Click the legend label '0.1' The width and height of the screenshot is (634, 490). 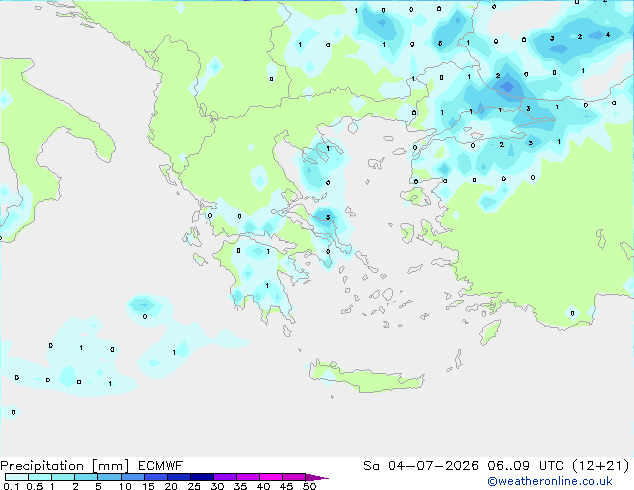tap(11, 486)
